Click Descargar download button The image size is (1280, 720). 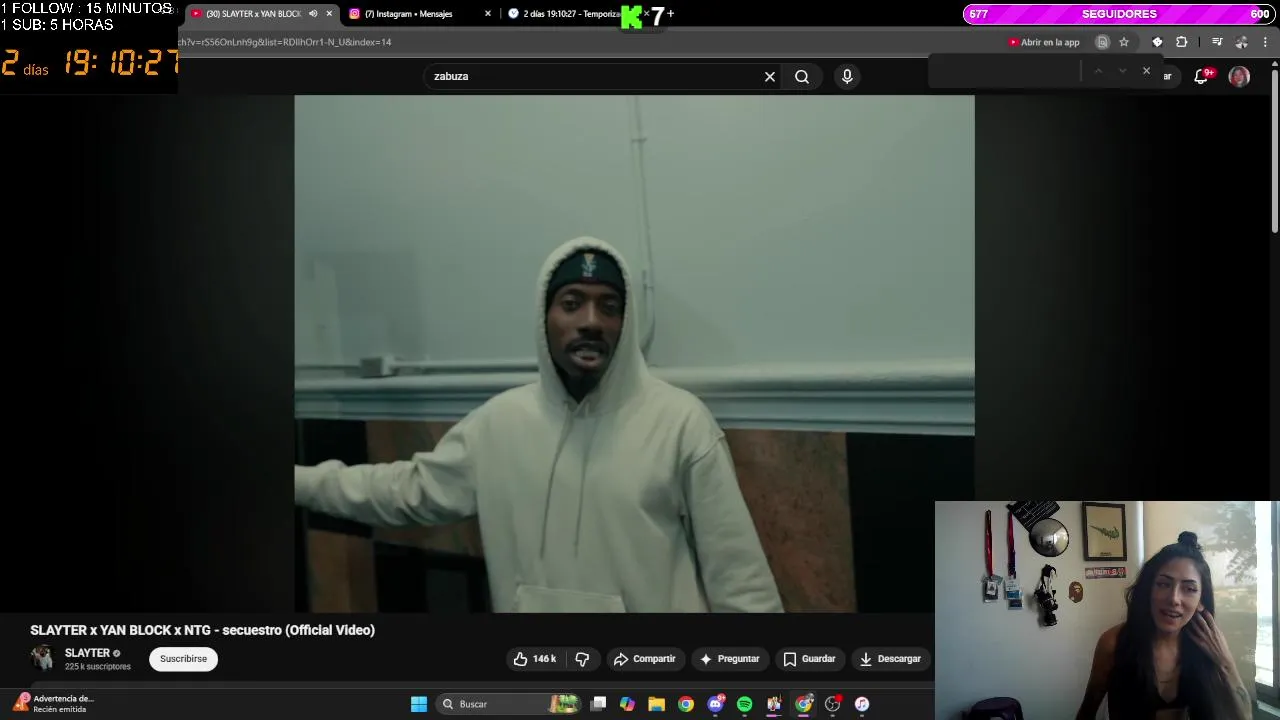(890, 659)
